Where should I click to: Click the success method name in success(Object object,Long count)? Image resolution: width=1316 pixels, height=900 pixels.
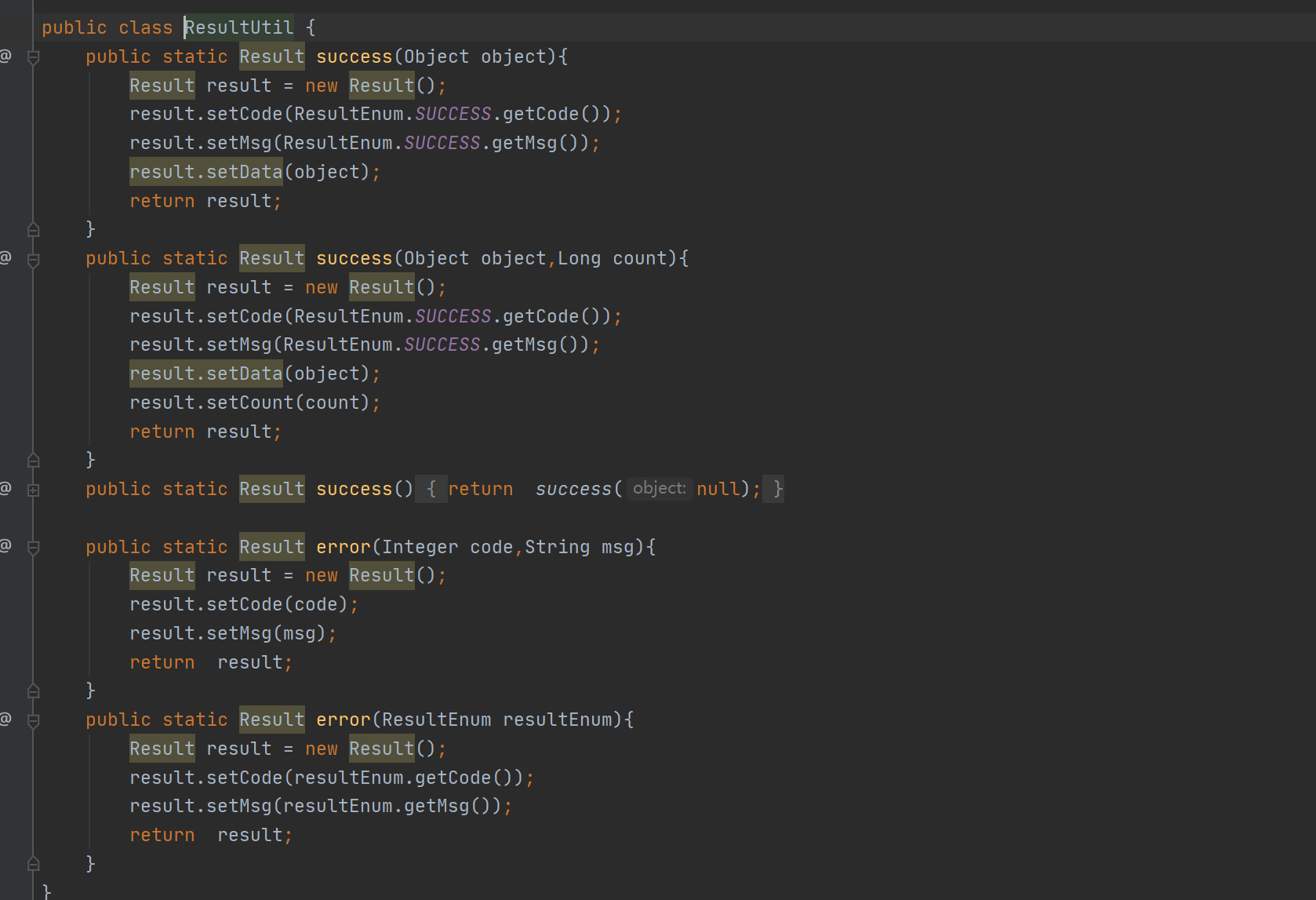(354, 258)
